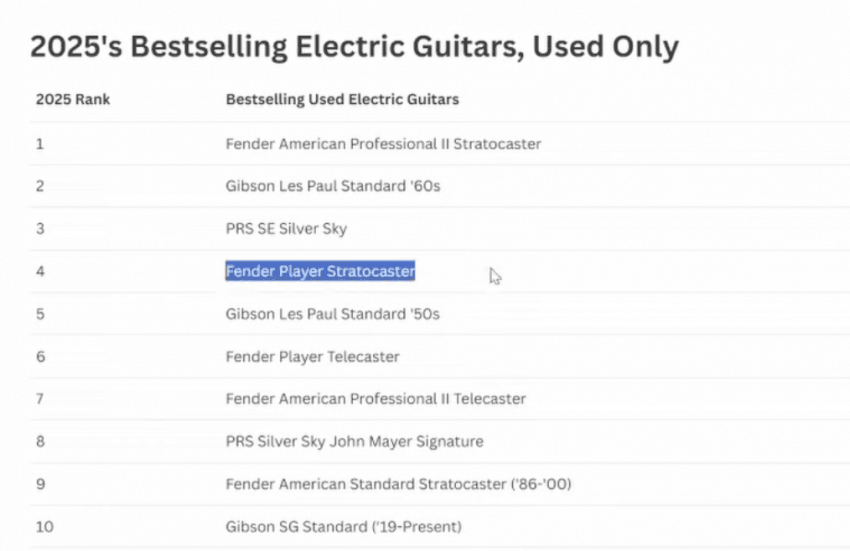Click rank number 6 cell
850x551 pixels.
tap(40, 357)
